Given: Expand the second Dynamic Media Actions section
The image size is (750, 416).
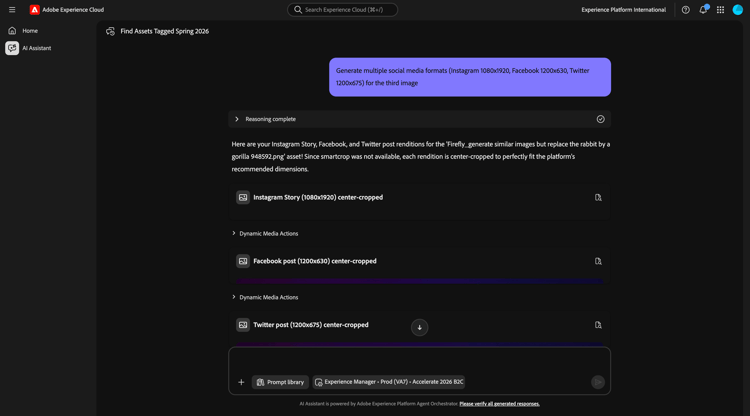Looking at the screenshot, I should tap(234, 297).
